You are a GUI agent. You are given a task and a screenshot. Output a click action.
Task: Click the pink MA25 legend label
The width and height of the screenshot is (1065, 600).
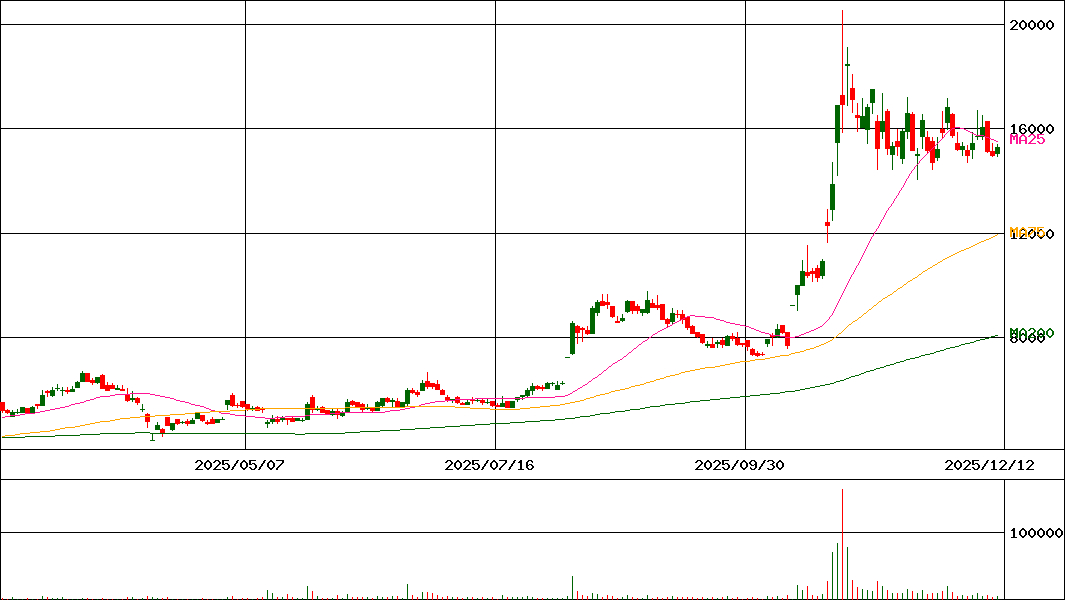click(1027, 140)
